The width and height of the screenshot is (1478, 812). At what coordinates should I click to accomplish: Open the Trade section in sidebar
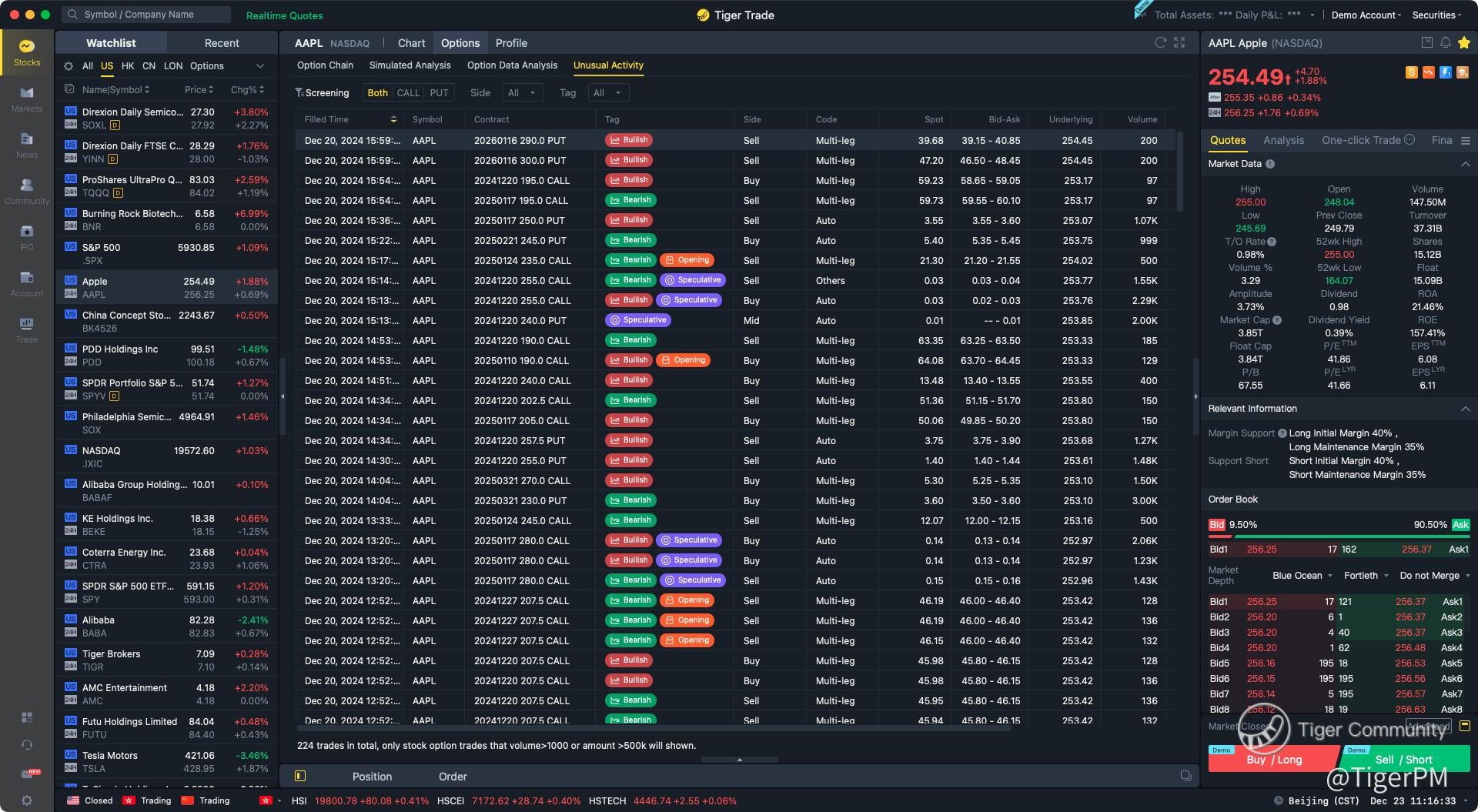click(x=27, y=329)
